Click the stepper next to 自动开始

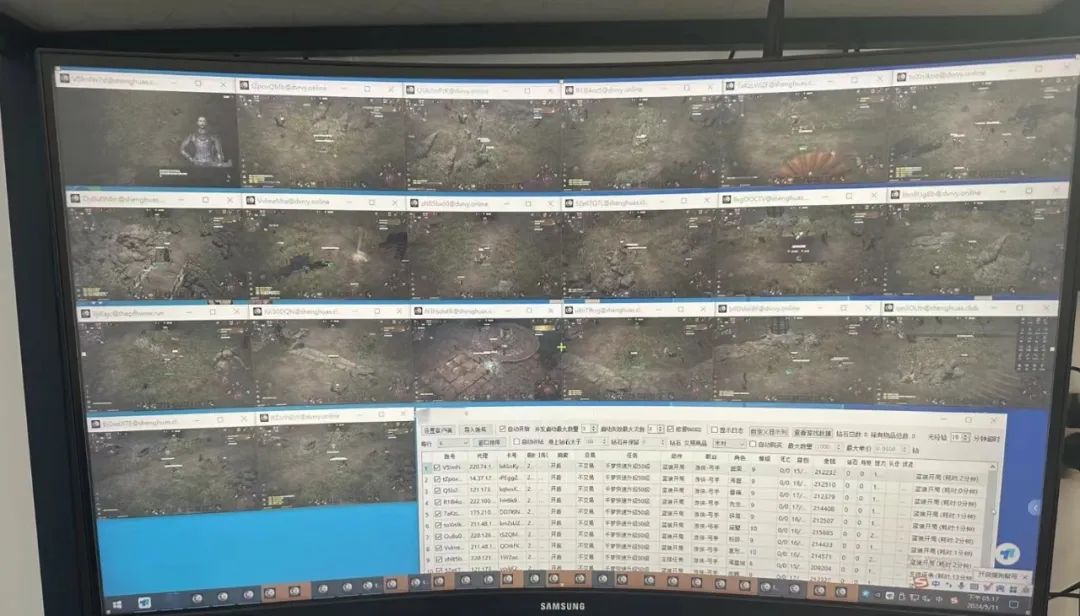[x=589, y=429]
